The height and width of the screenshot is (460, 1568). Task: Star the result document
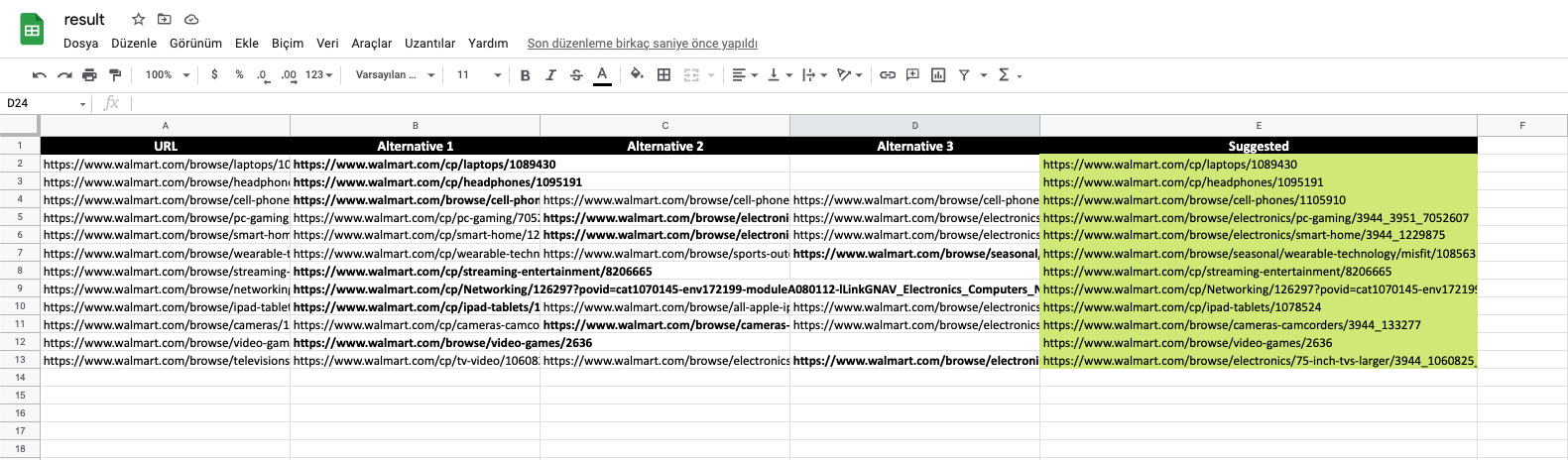point(139,20)
